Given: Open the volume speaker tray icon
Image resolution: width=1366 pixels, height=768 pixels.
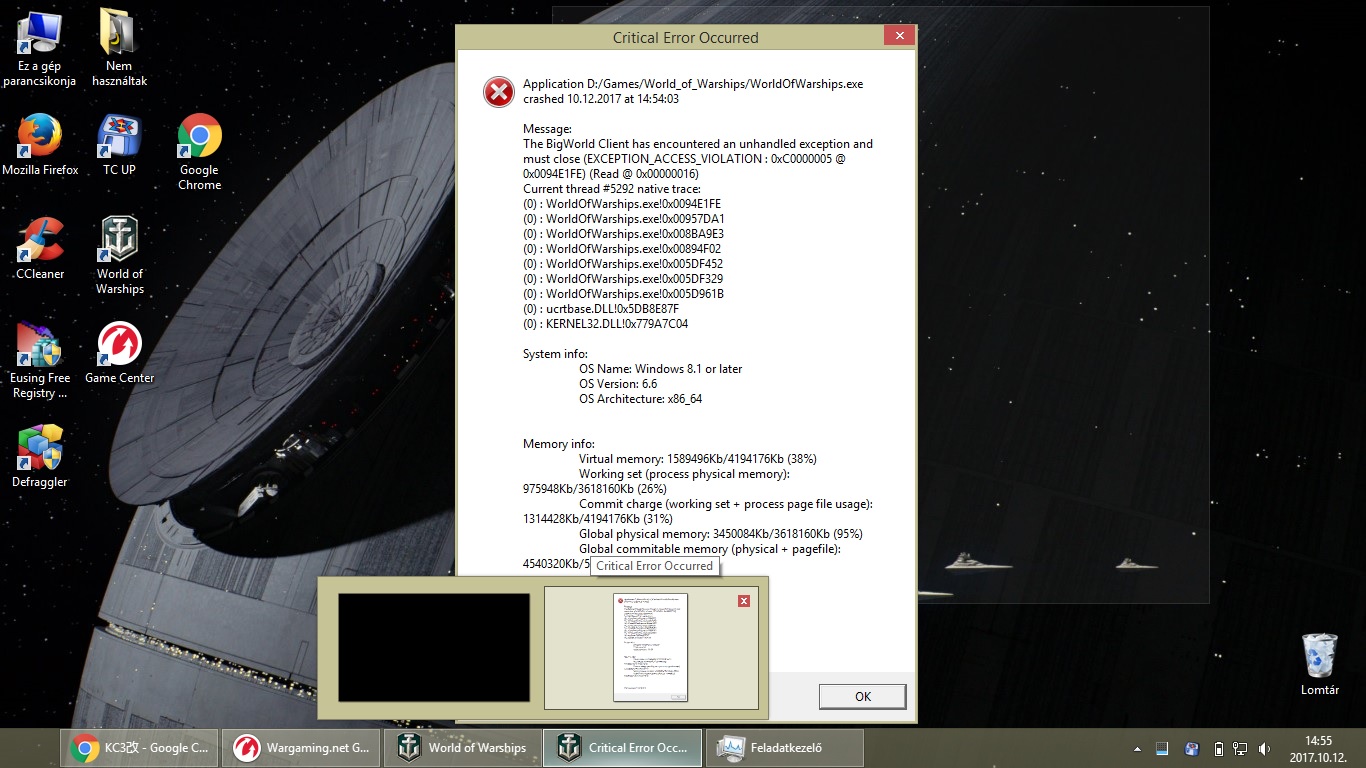Looking at the screenshot, I should (1265, 749).
